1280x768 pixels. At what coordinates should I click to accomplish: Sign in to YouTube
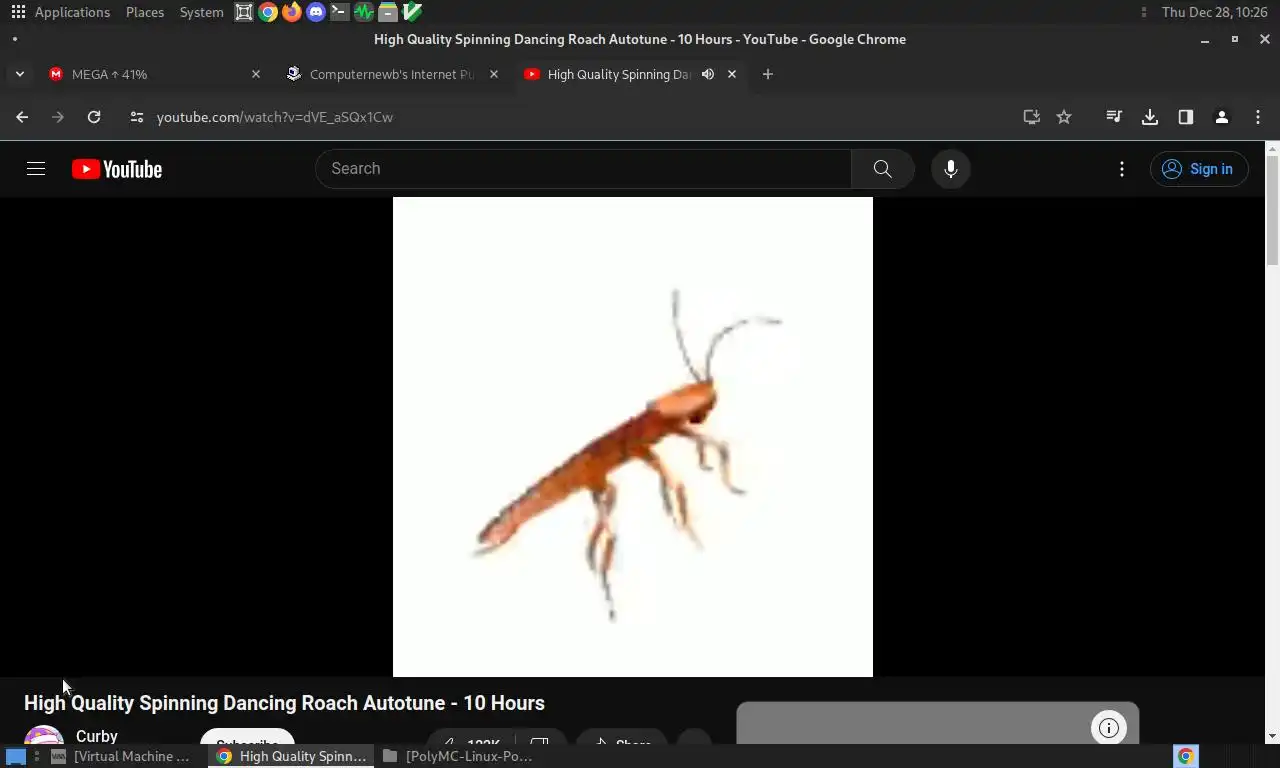[1199, 169]
